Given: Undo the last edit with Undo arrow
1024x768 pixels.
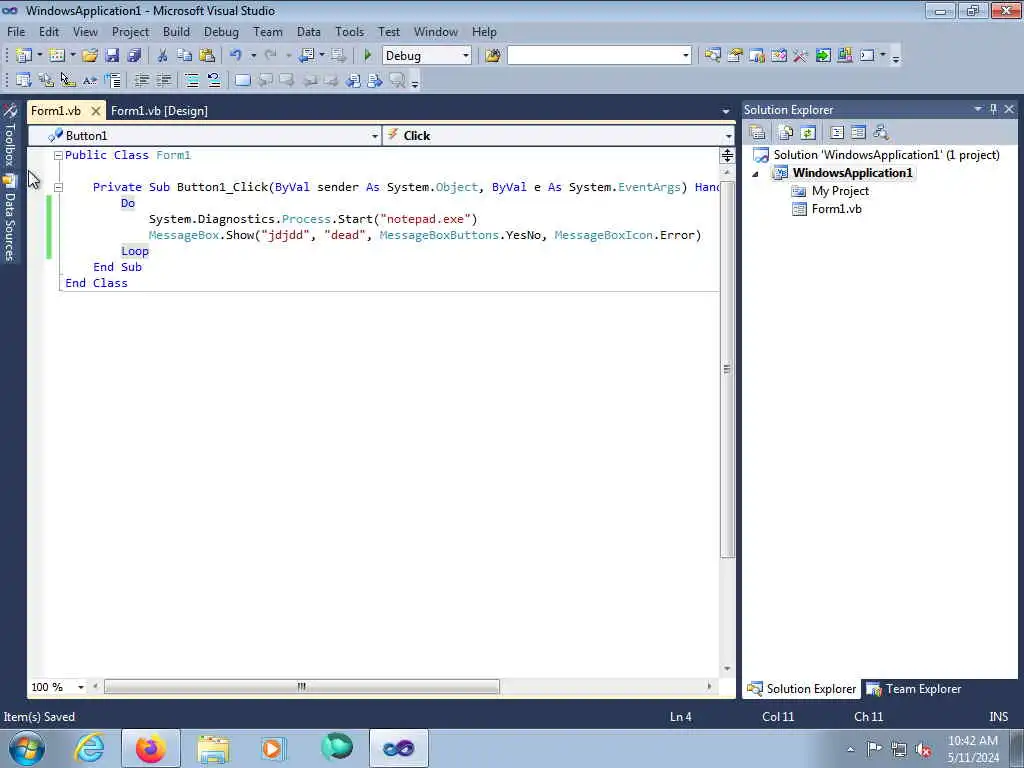Looking at the screenshot, I should [x=236, y=56].
